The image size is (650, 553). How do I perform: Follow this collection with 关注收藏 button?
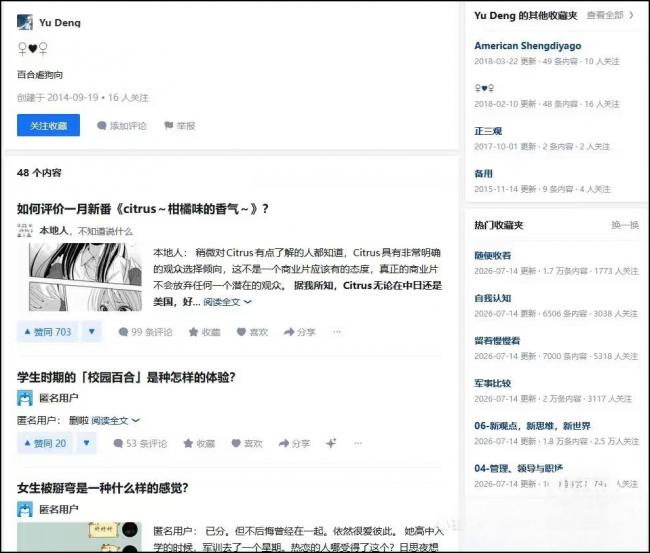48,125
